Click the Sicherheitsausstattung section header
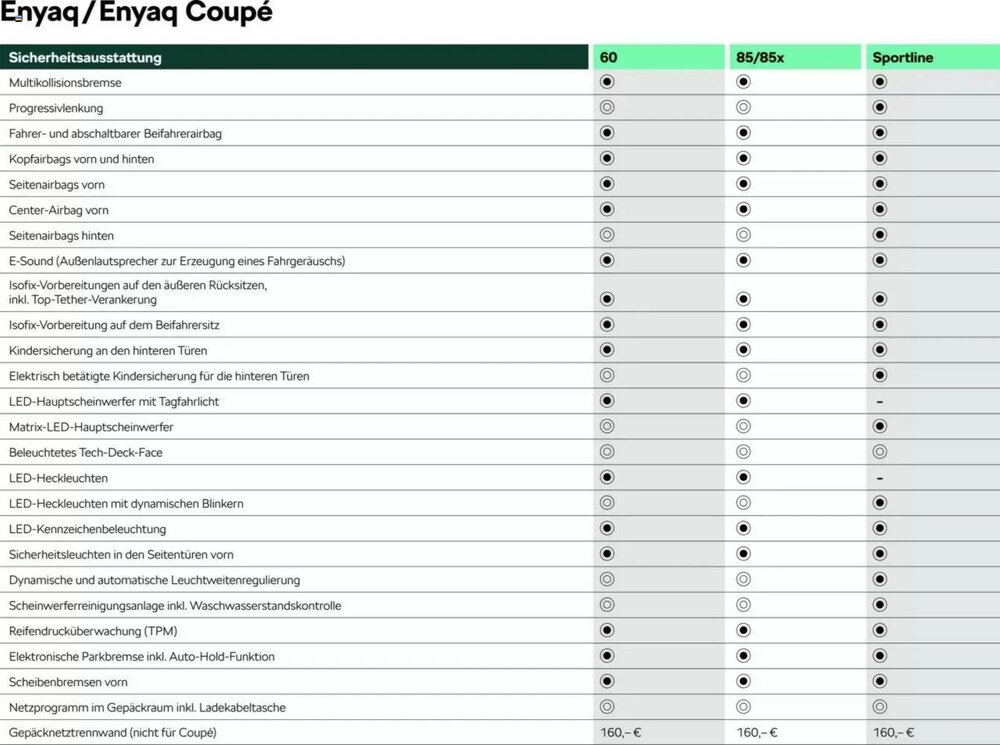Screen dimensions: 1000x745 click(x=294, y=57)
